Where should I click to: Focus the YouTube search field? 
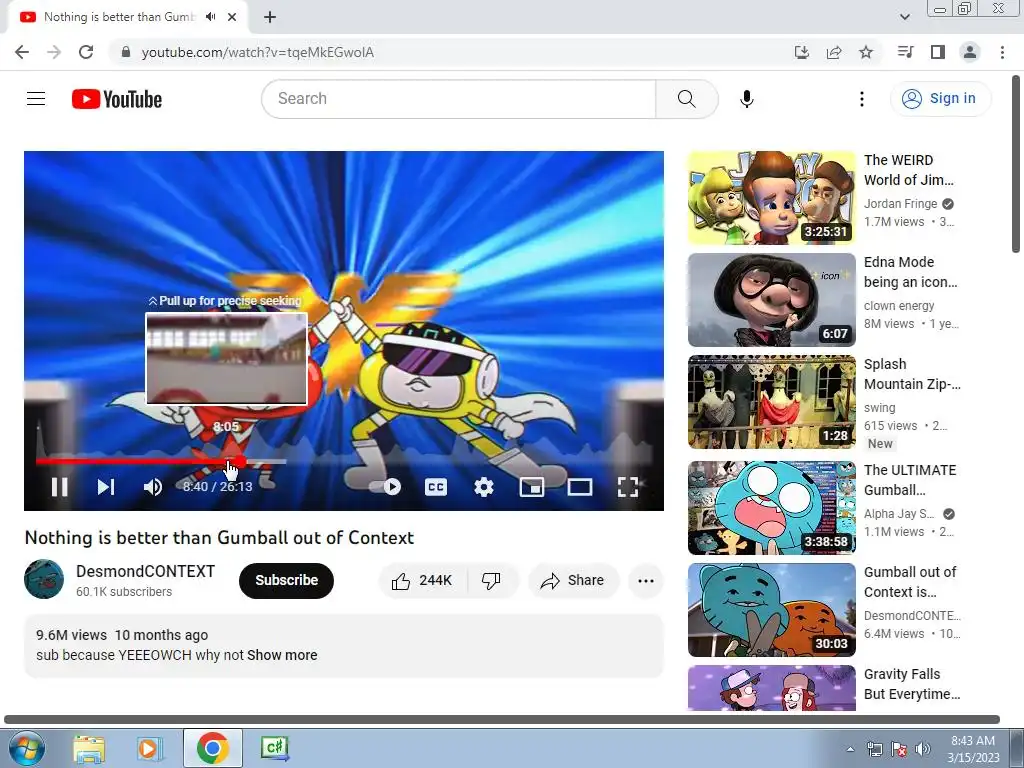pos(458,99)
